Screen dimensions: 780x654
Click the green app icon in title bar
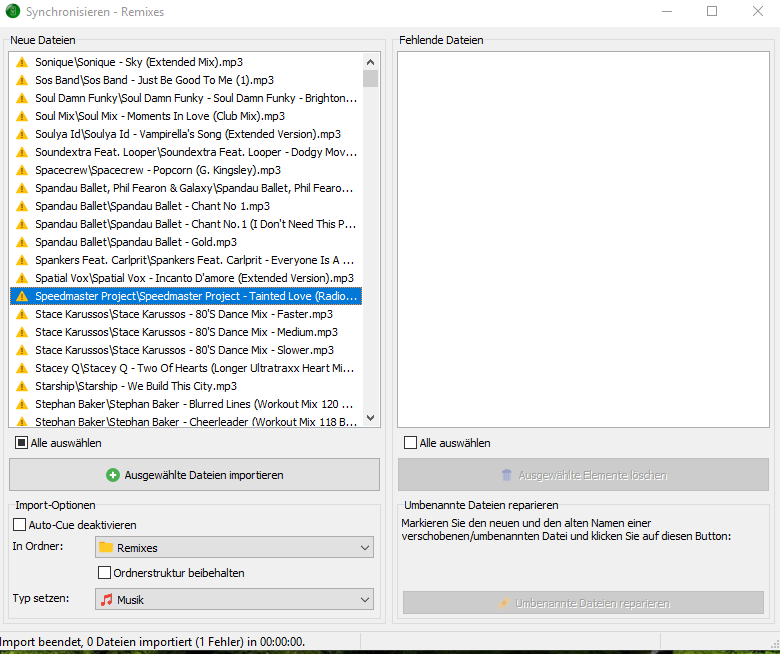13,12
